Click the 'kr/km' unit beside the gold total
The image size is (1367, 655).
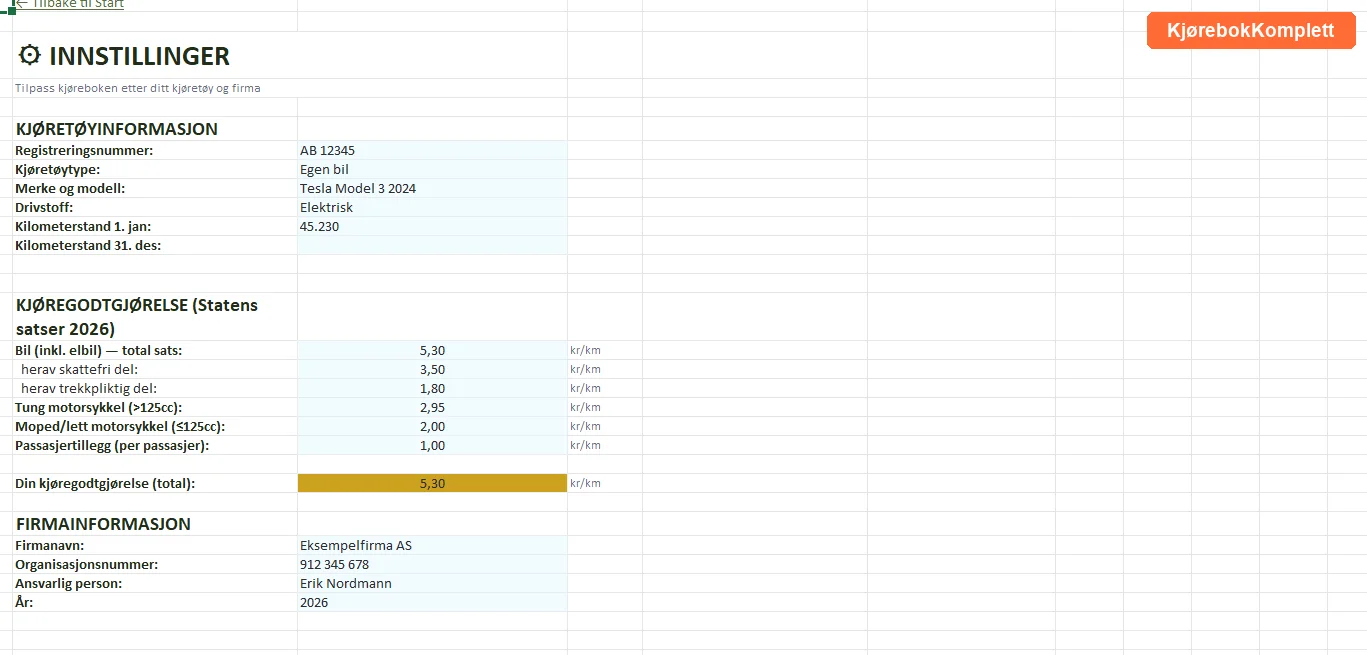pos(585,484)
